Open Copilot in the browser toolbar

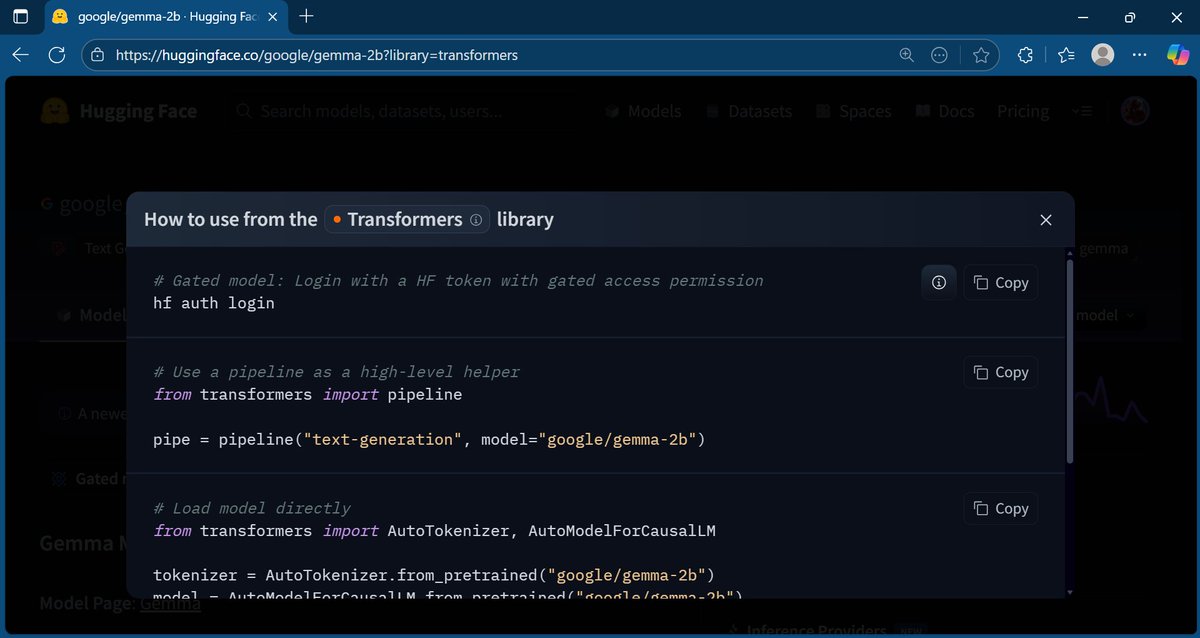click(1177, 54)
